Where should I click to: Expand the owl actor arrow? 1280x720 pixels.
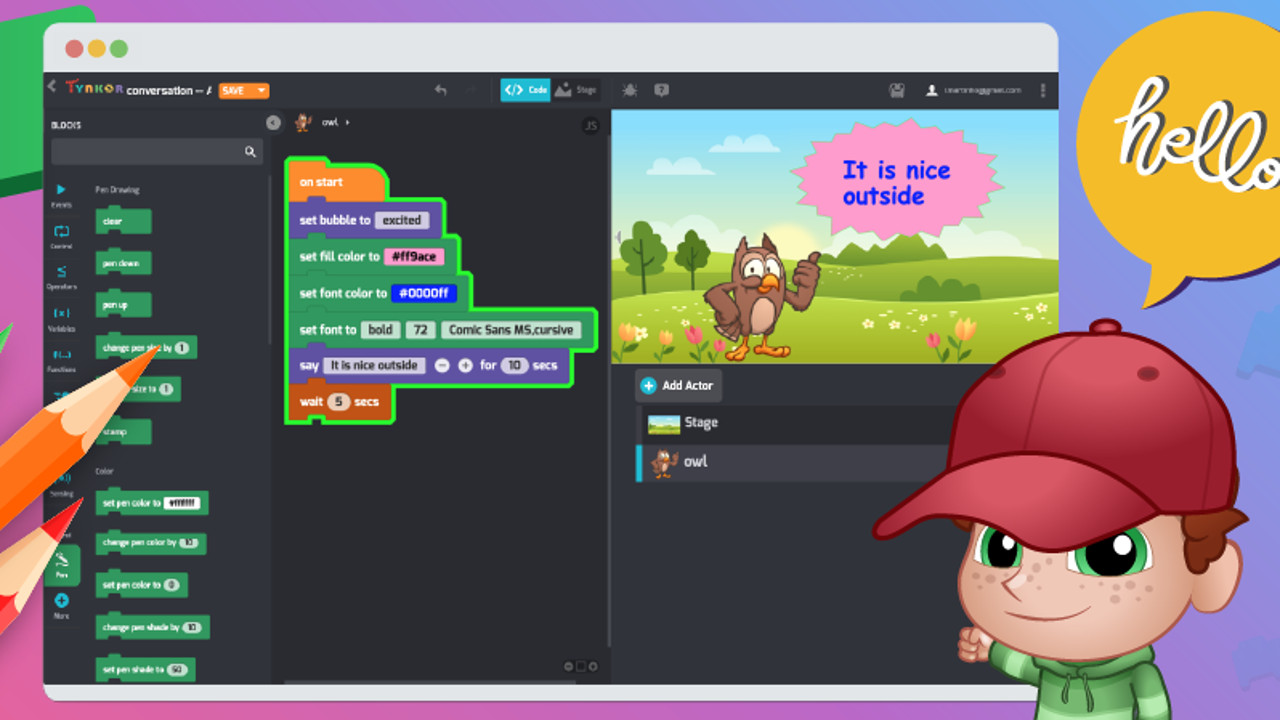click(x=348, y=122)
